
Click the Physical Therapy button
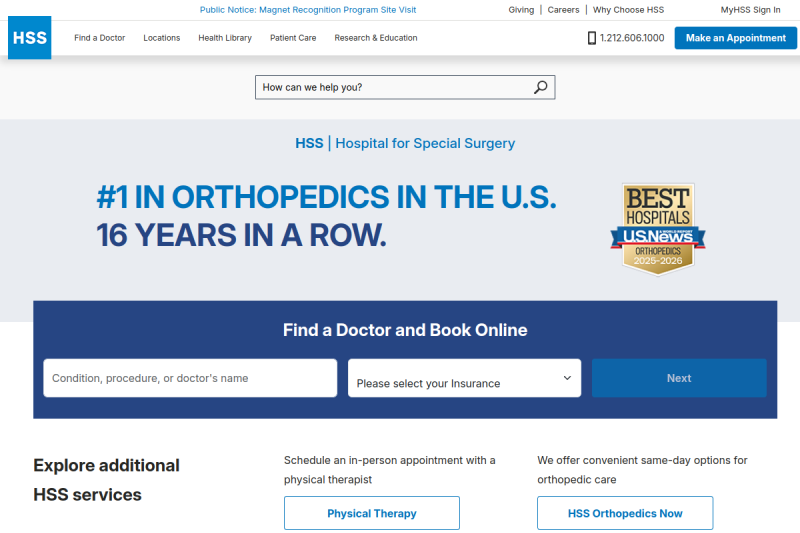point(372,513)
